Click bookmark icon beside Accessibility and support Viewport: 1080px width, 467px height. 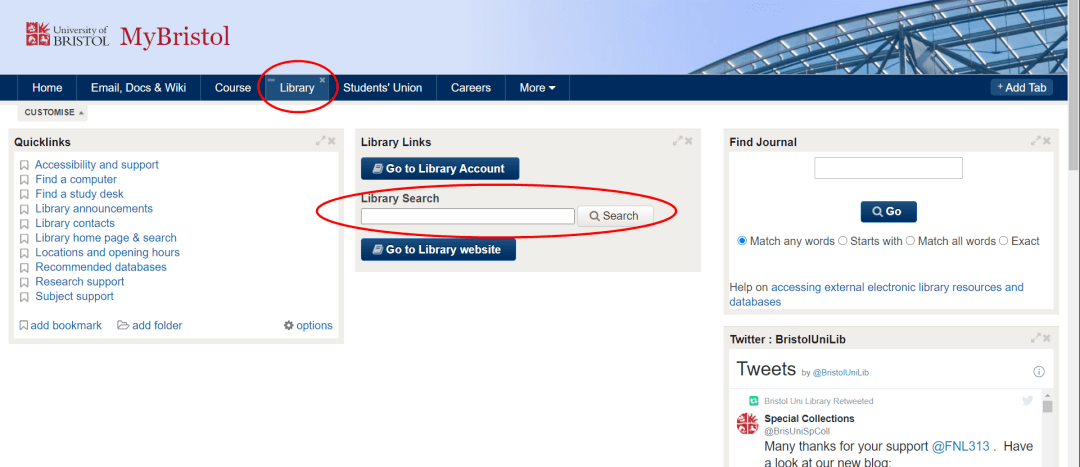coord(24,165)
